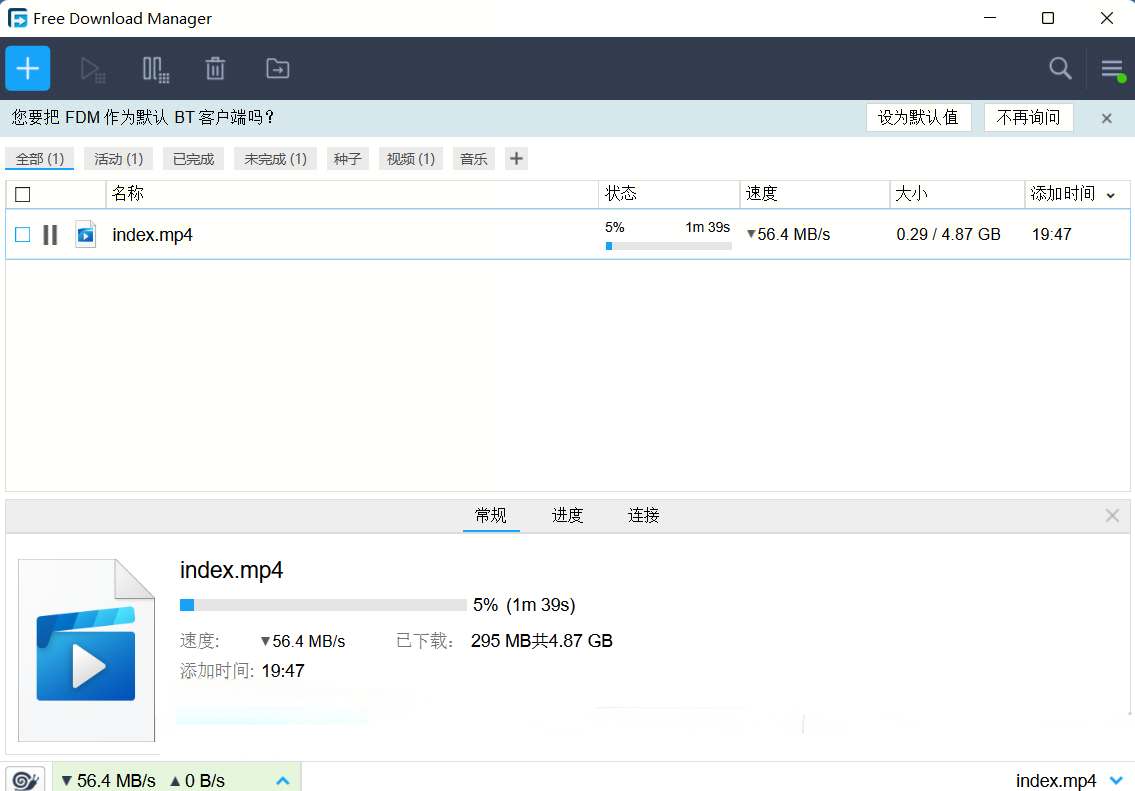The height and width of the screenshot is (791, 1135).
Task: Expand the speed panel chevron in status bar
Action: tap(283, 780)
